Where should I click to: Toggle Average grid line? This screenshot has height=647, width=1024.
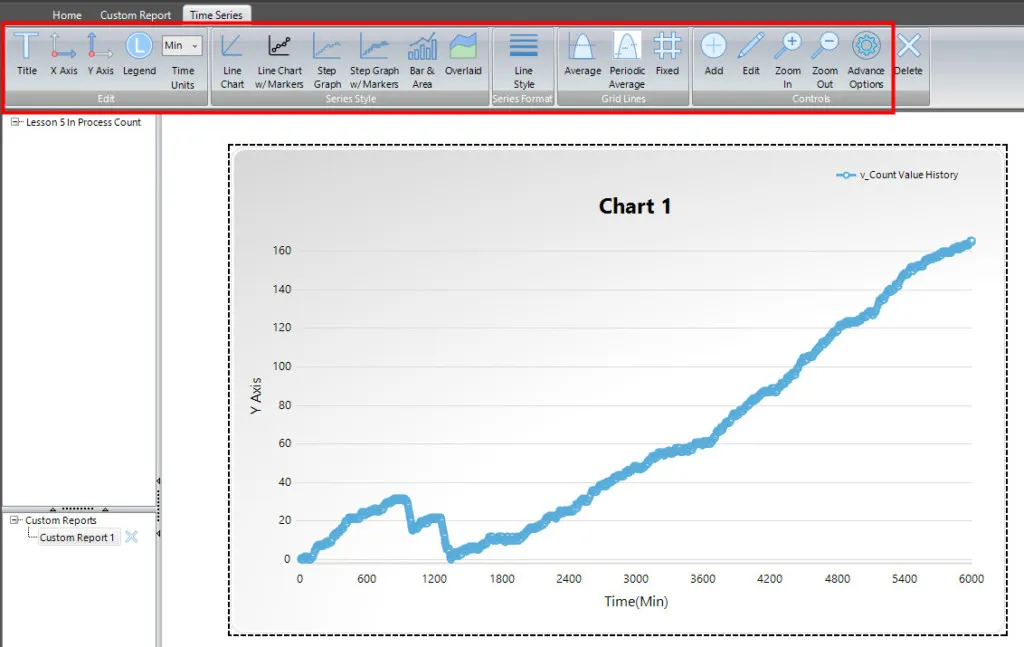(582, 54)
